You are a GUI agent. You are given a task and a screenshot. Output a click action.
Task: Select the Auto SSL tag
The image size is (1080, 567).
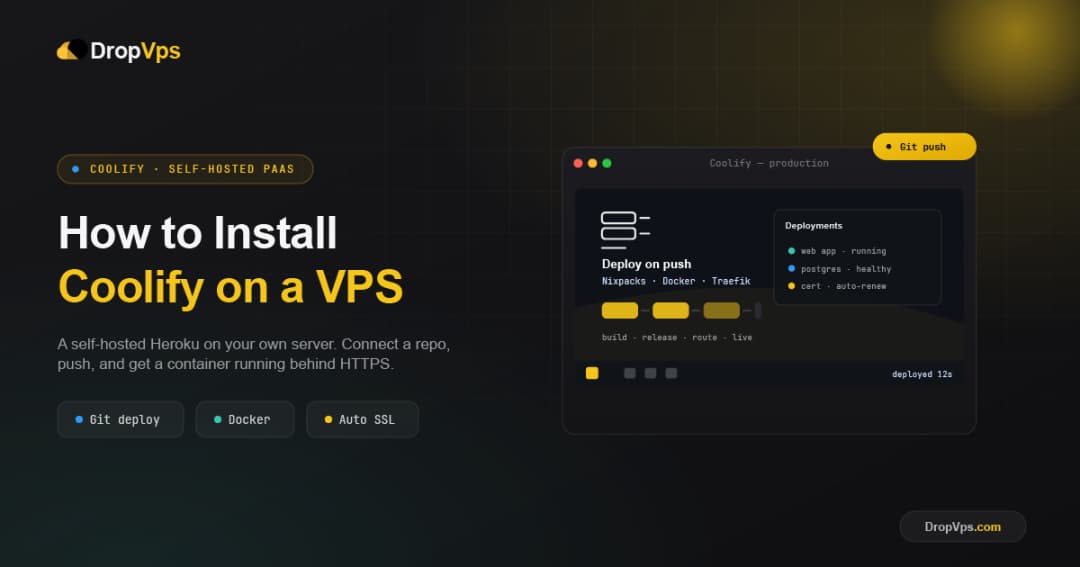pos(362,419)
